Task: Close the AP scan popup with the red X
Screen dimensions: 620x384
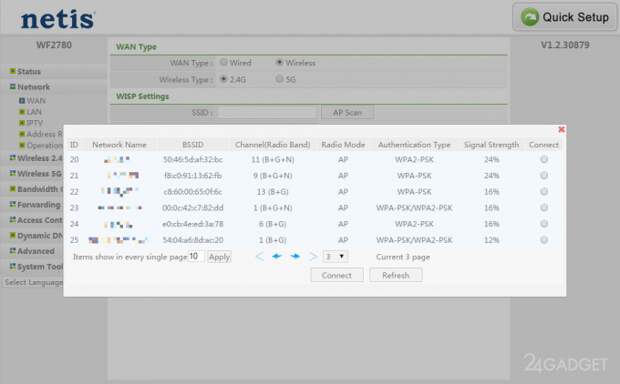Action: tap(561, 129)
